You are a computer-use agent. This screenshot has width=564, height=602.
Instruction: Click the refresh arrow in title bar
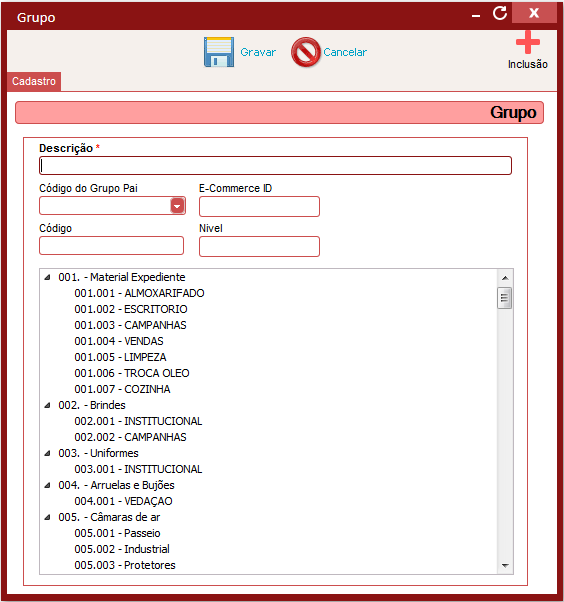tap(499, 13)
